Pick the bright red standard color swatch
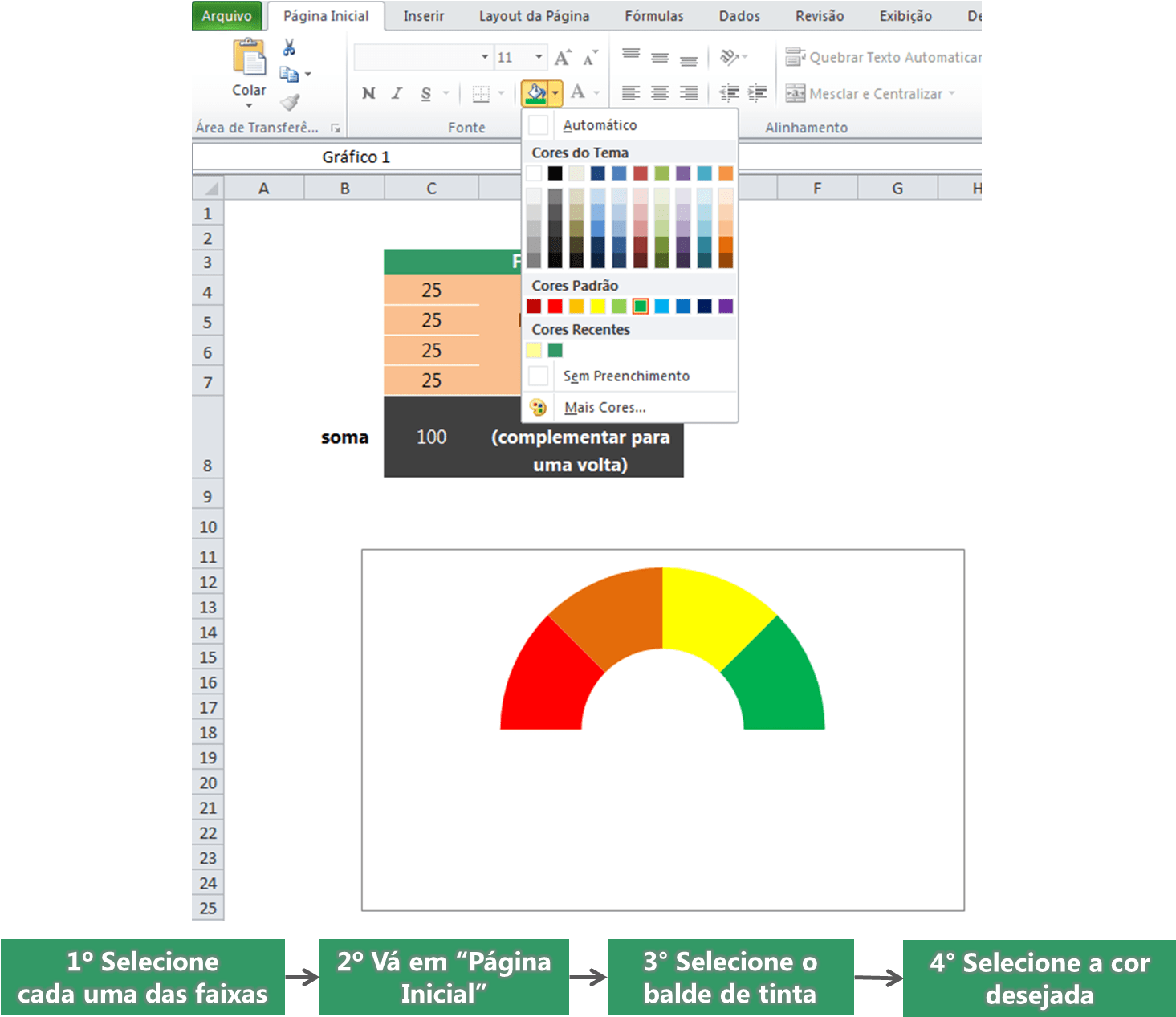 pyautogui.click(x=555, y=306)
